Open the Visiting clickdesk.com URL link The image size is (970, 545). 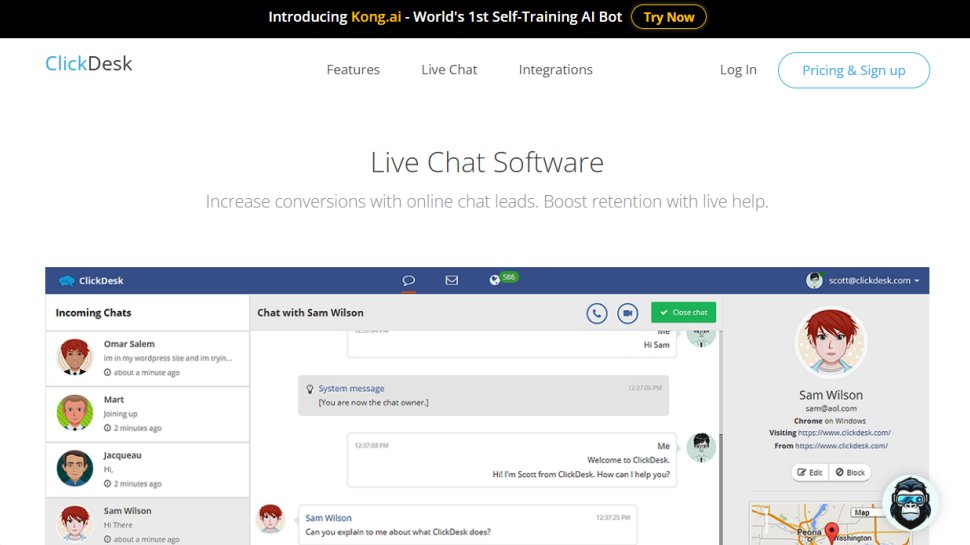pos(844,433)
